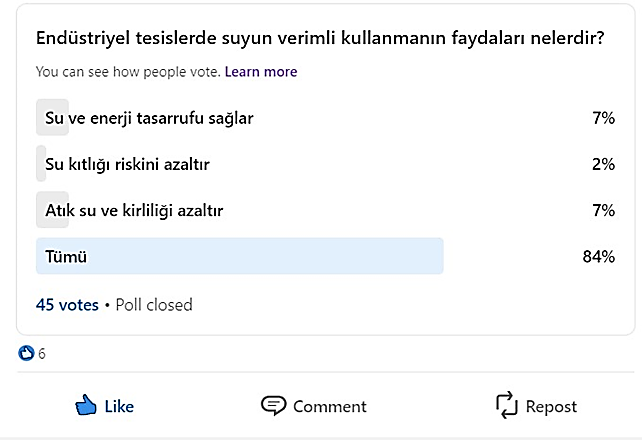642x440 pixels.
Task: Click the Comment speech bubble icon
Action: (x=274, y=406)
